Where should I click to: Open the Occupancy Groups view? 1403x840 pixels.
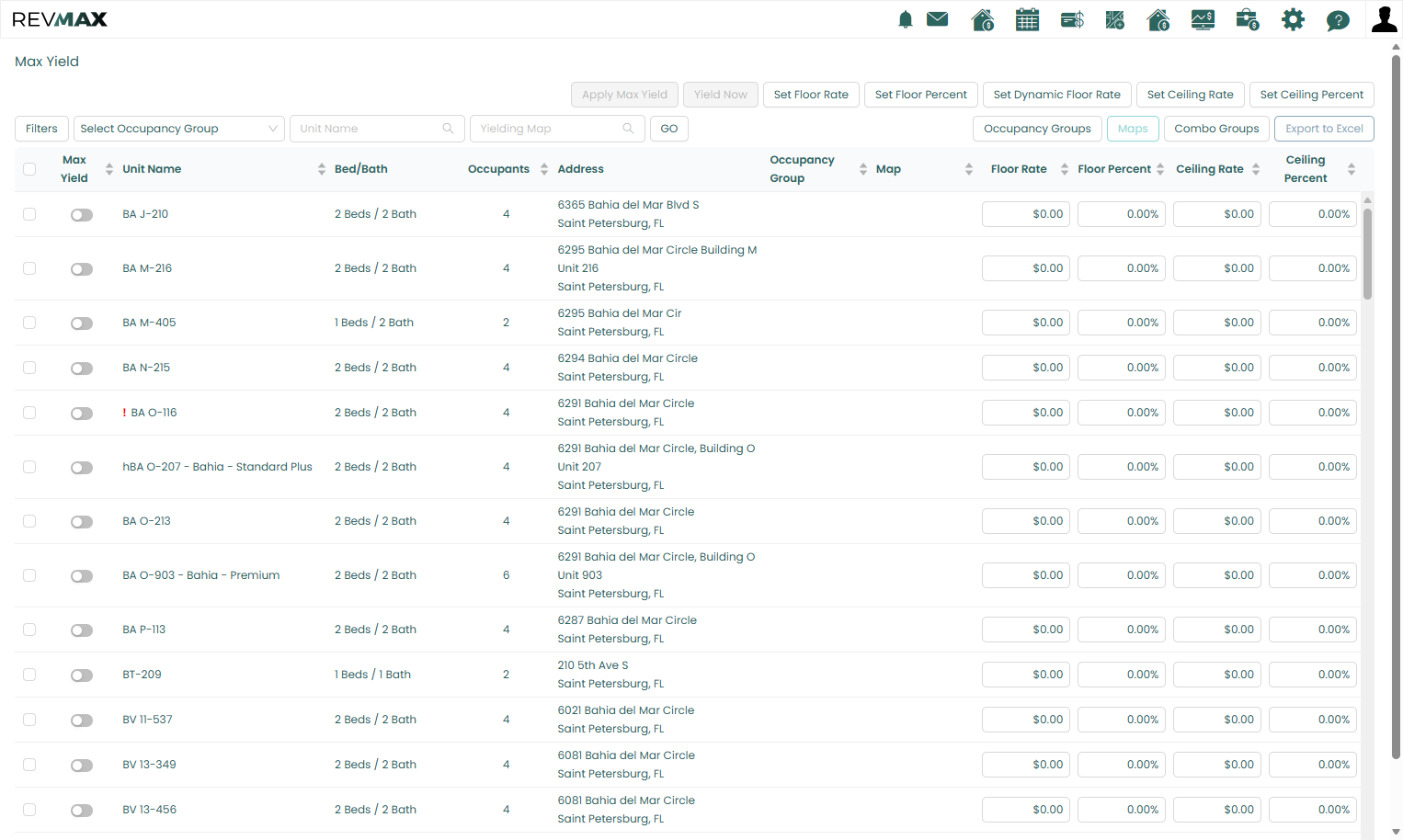click(1037, 129)
